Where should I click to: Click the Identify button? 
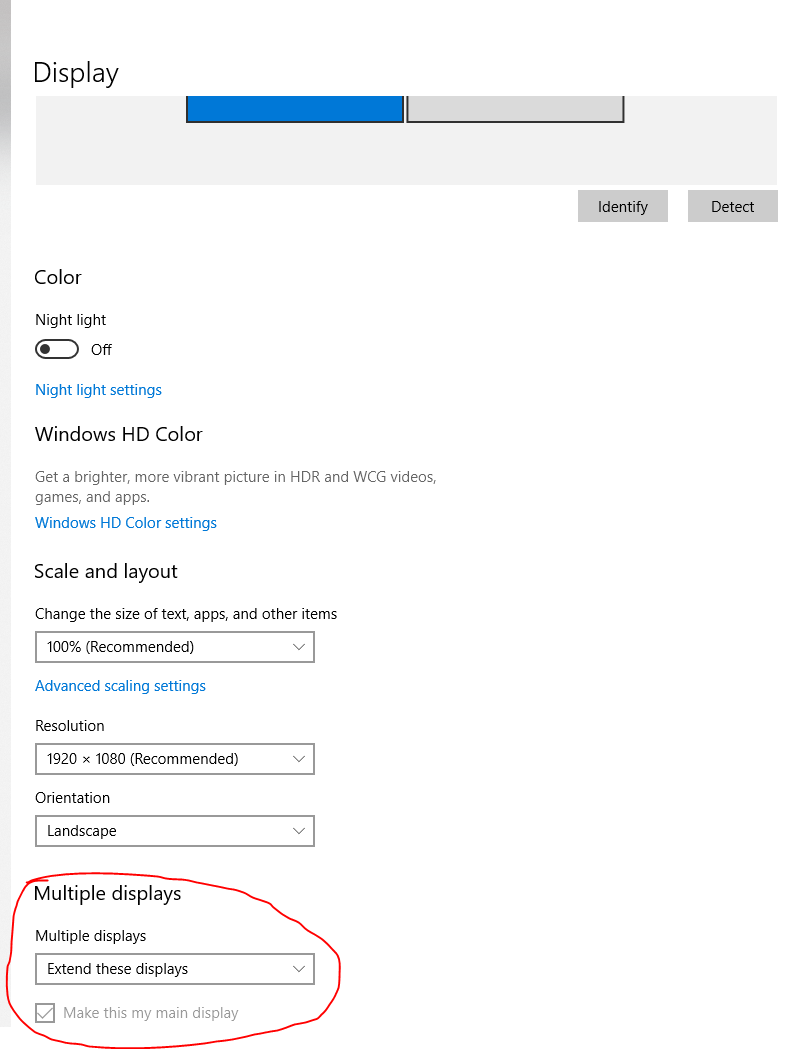[x=622, y=206]
